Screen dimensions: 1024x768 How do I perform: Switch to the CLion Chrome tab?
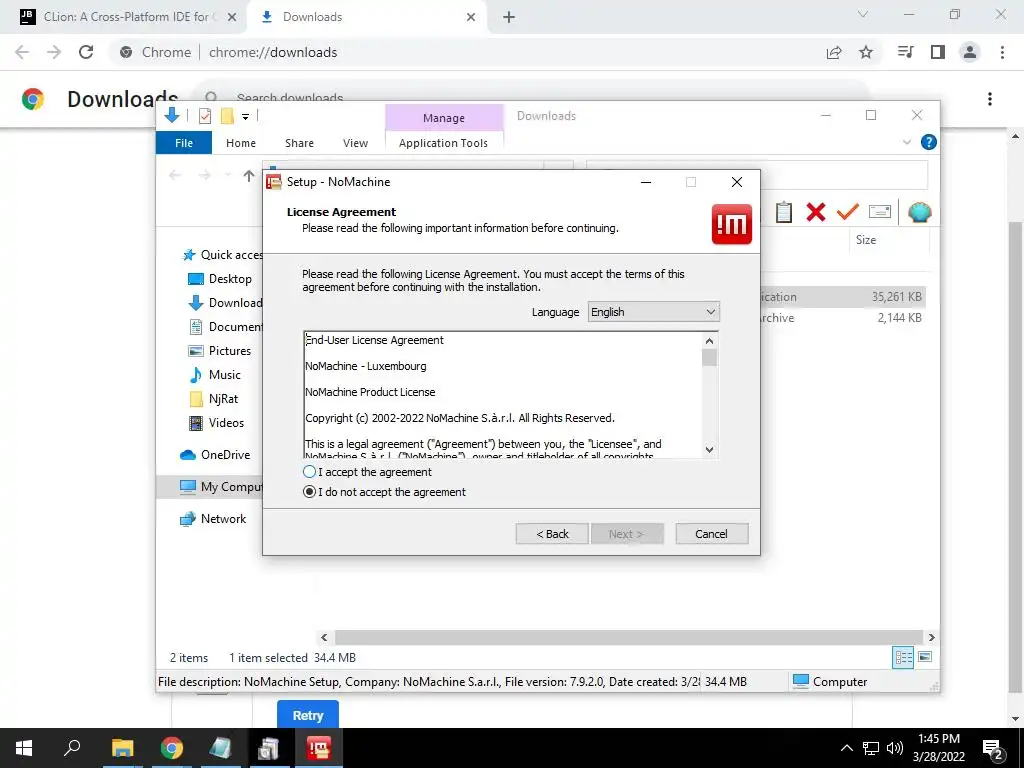point(127,17)
